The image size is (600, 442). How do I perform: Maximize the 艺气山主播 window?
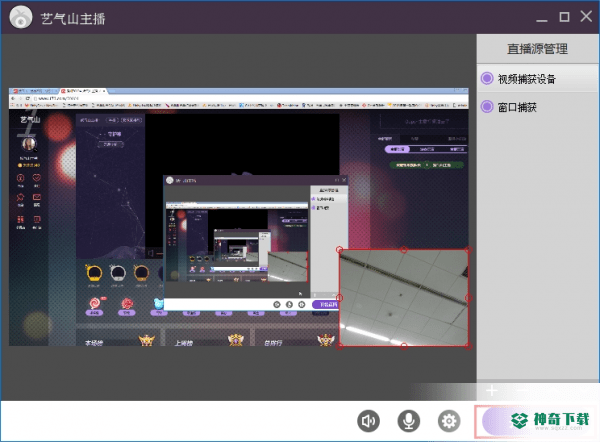click(564, 17)
